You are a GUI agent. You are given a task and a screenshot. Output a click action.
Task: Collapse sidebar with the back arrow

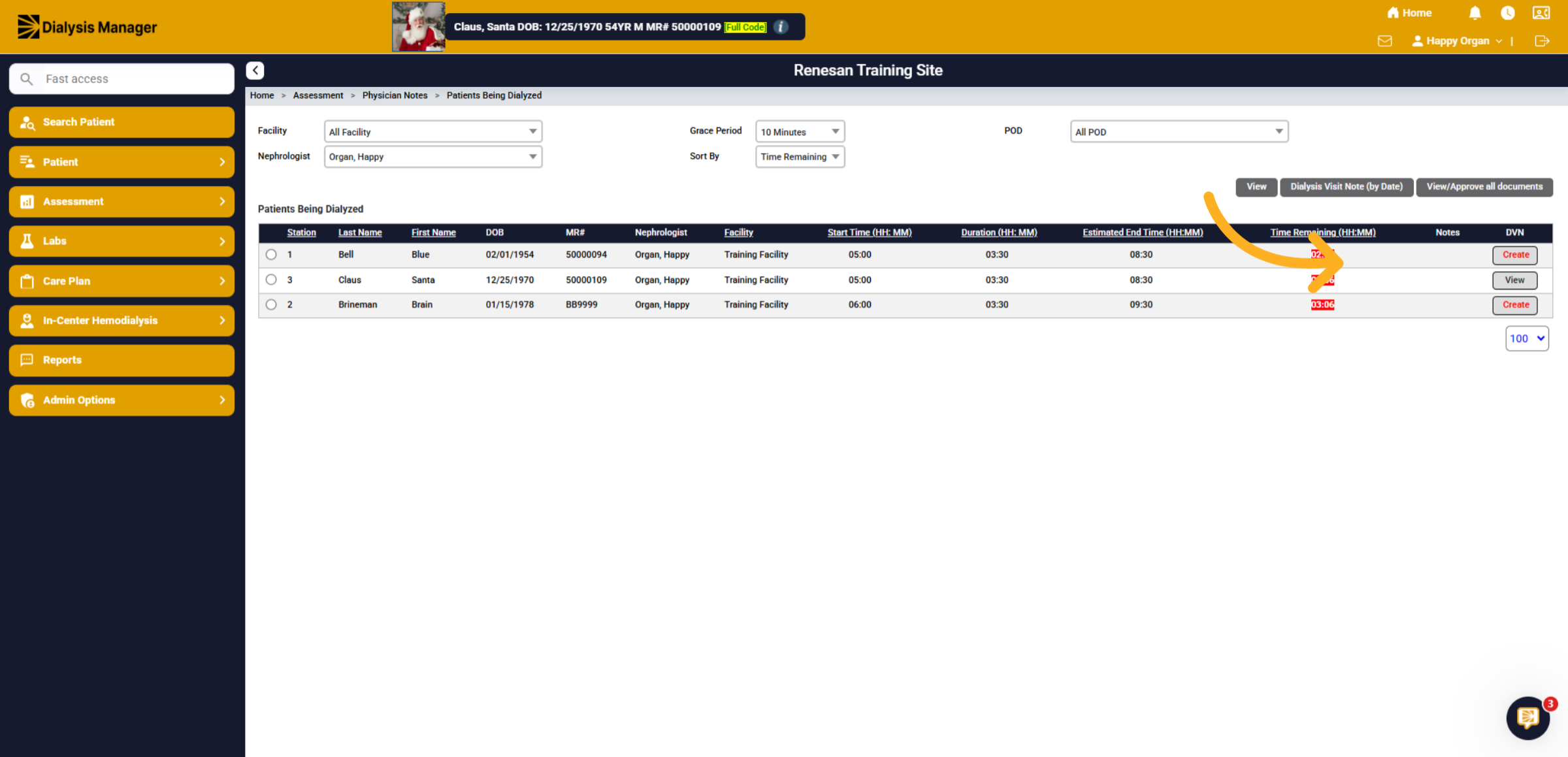point(255,71)
